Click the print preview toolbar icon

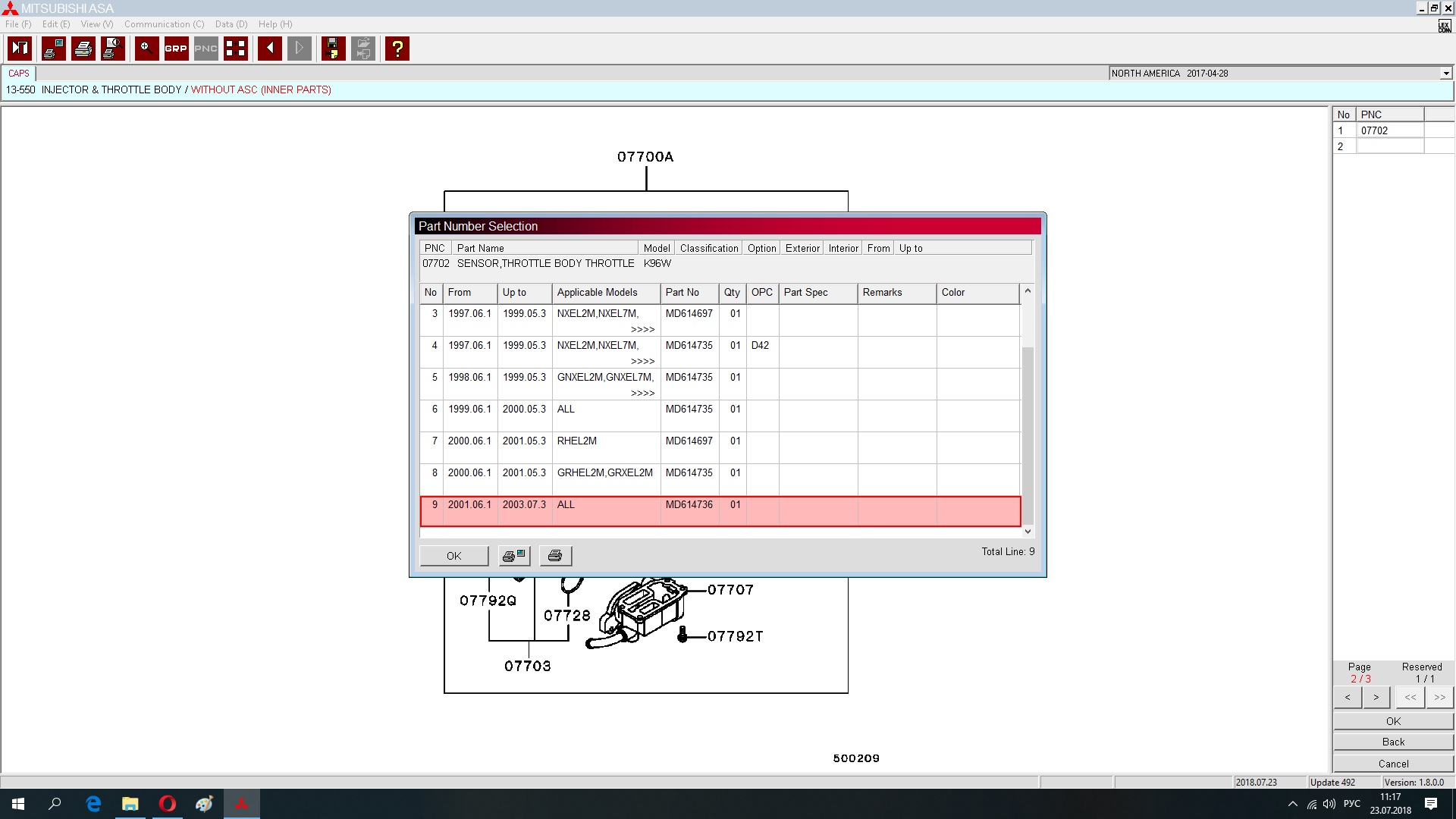pos(112,49)
